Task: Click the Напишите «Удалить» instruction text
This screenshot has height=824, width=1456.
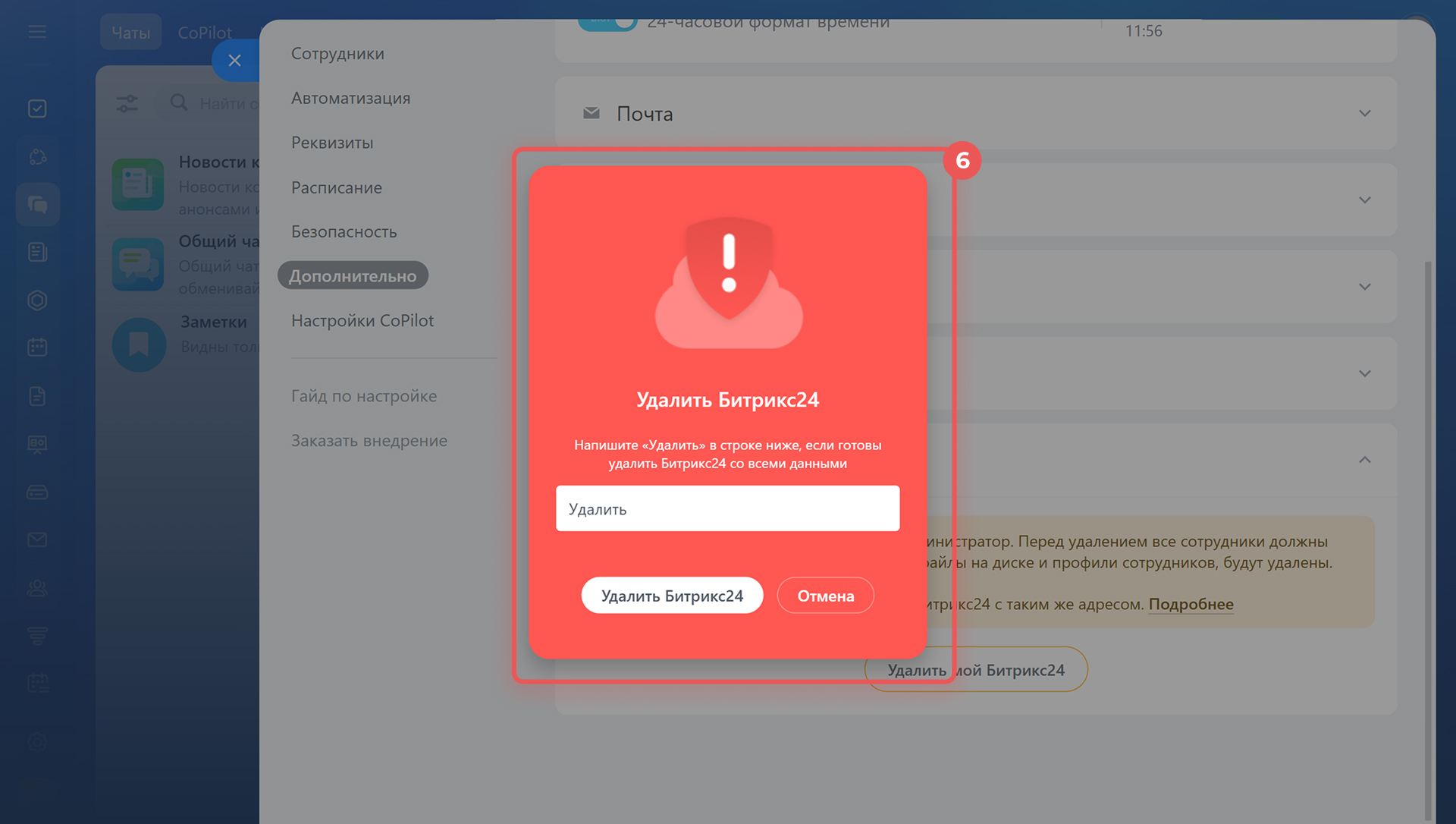Action: coord(727,454)
